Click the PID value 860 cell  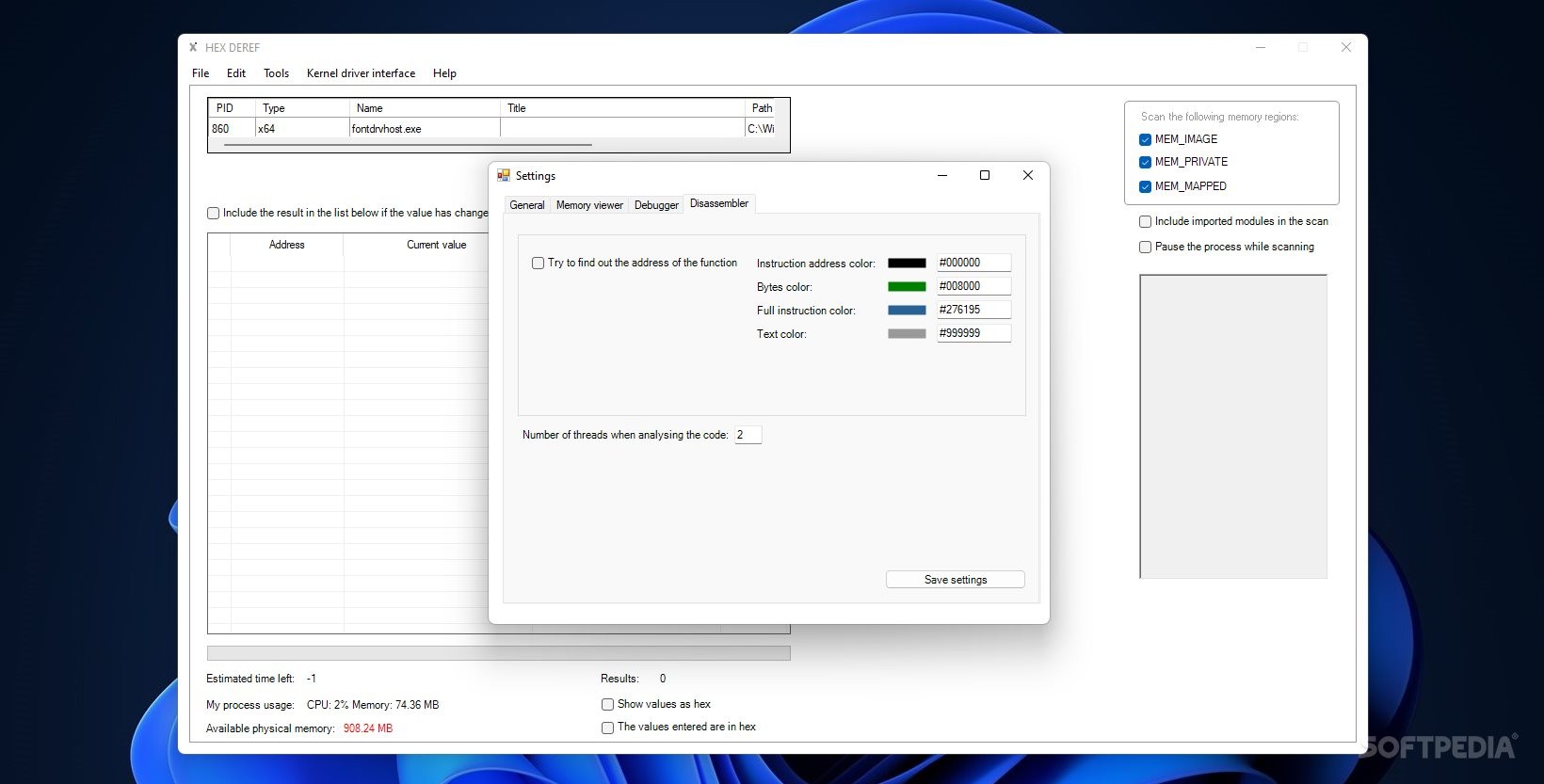232,129
